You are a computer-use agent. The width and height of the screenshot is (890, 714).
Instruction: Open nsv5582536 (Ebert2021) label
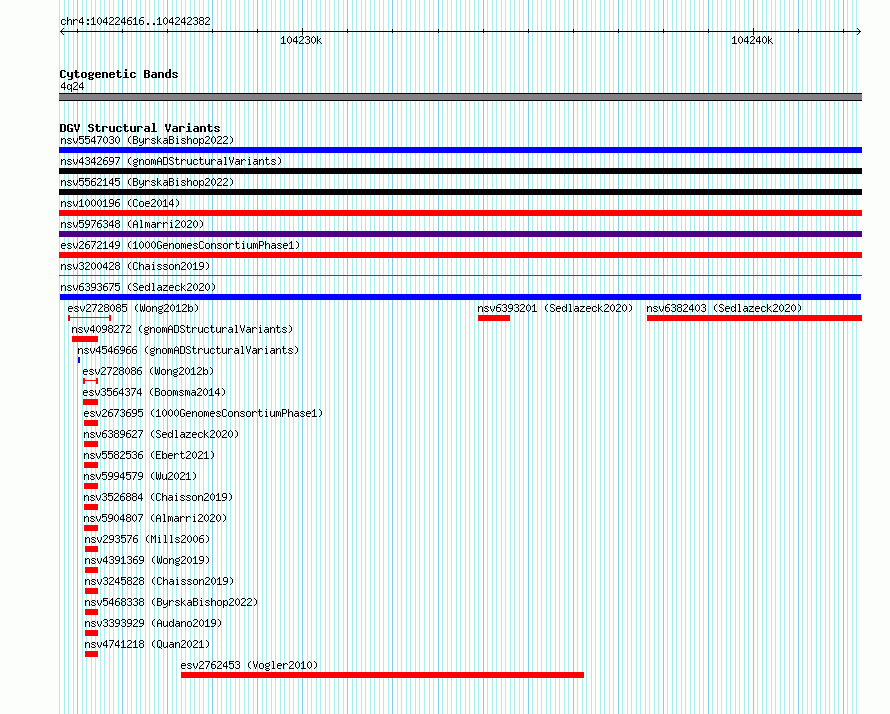pyautogui.click(x=149, y=455)
